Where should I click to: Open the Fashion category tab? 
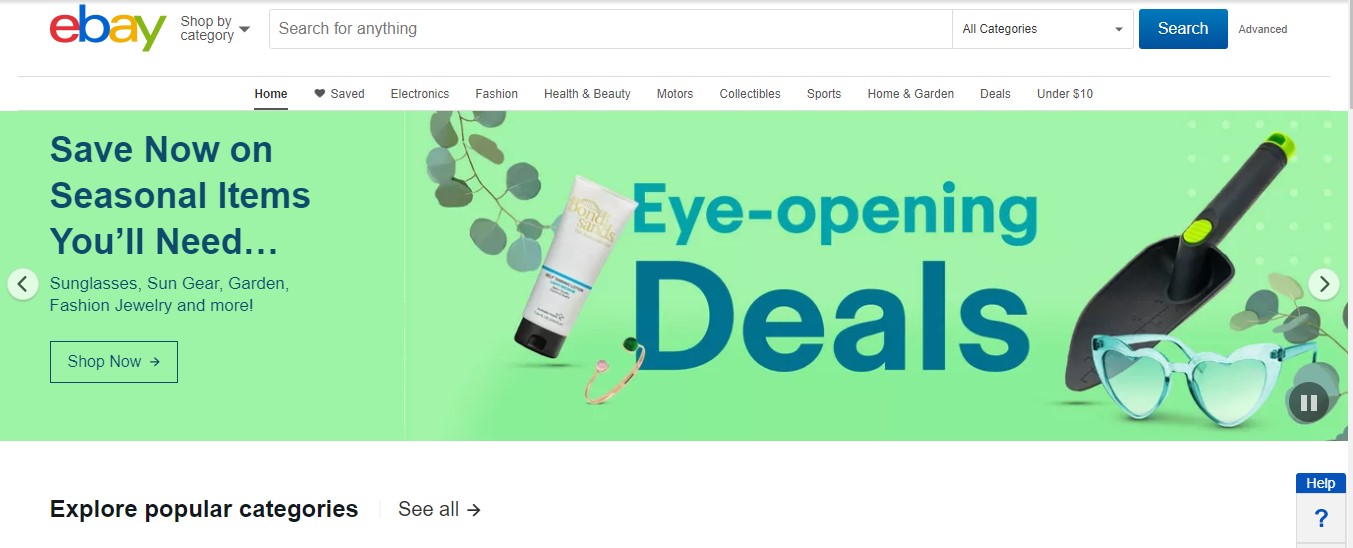[x=497, y=94]
